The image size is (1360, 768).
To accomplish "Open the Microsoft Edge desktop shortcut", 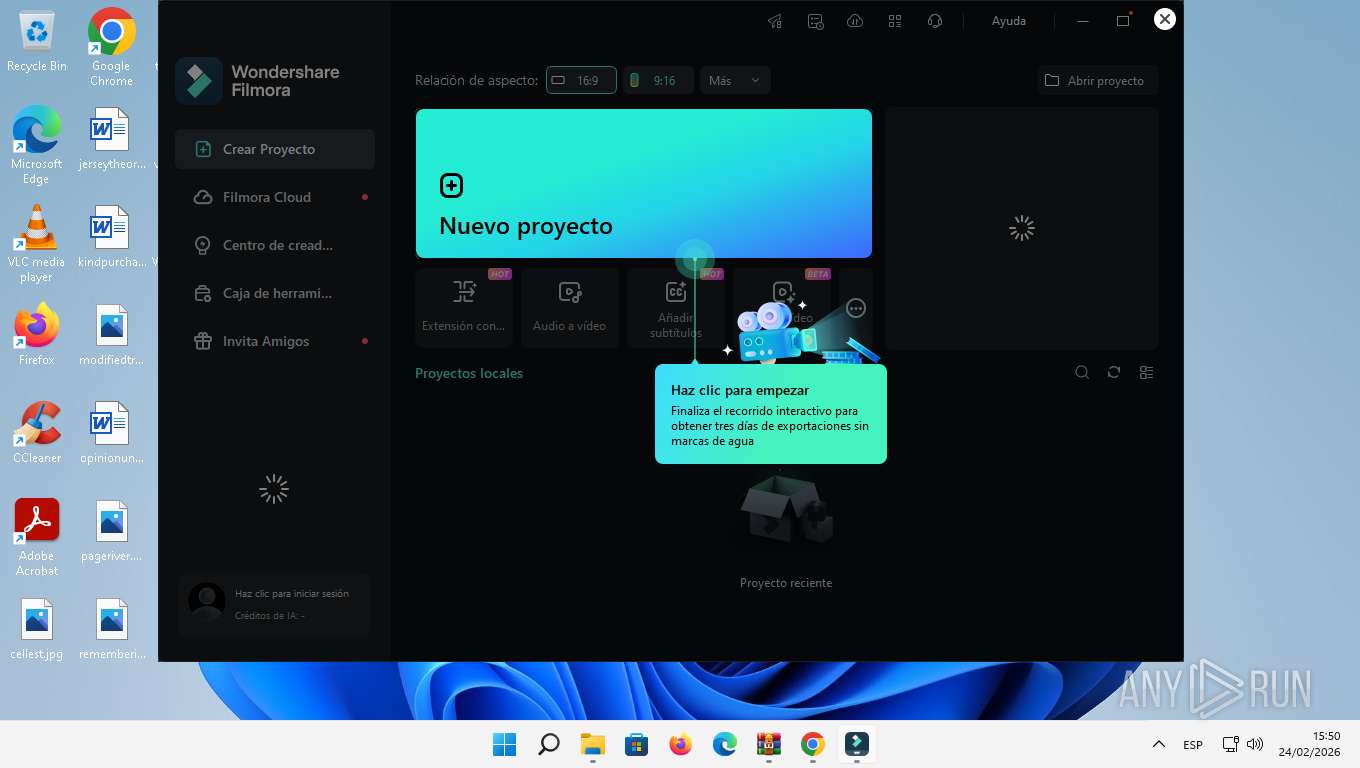I will pyautogui.click(x=37, y=145).
